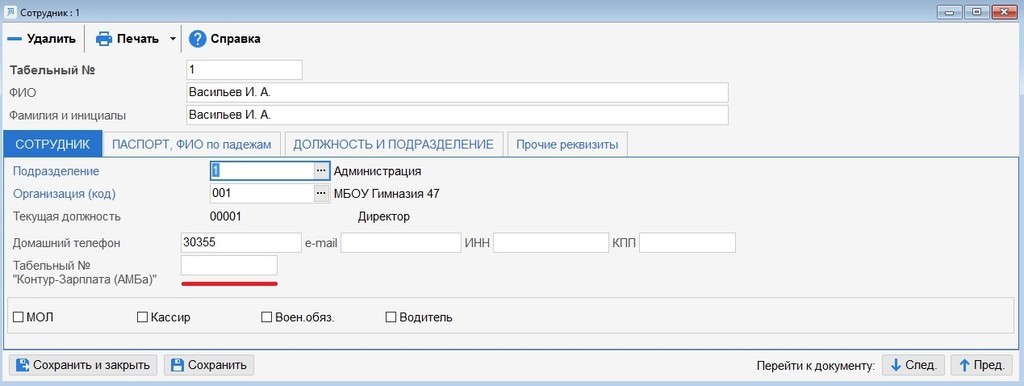Viewport: 1024px width, 386px height.
Task: Tick the Кассир checkbox
Action: (x=142, y=317)
